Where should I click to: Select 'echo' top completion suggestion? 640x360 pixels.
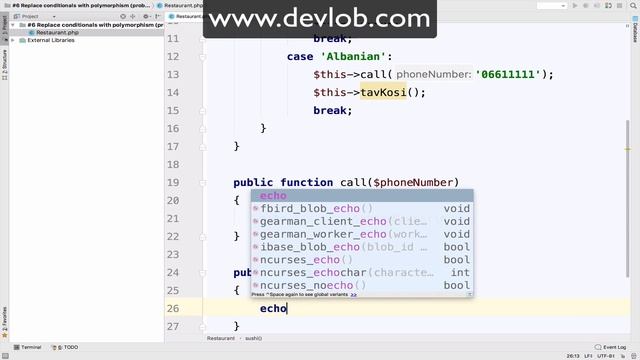tap(362, 196)
